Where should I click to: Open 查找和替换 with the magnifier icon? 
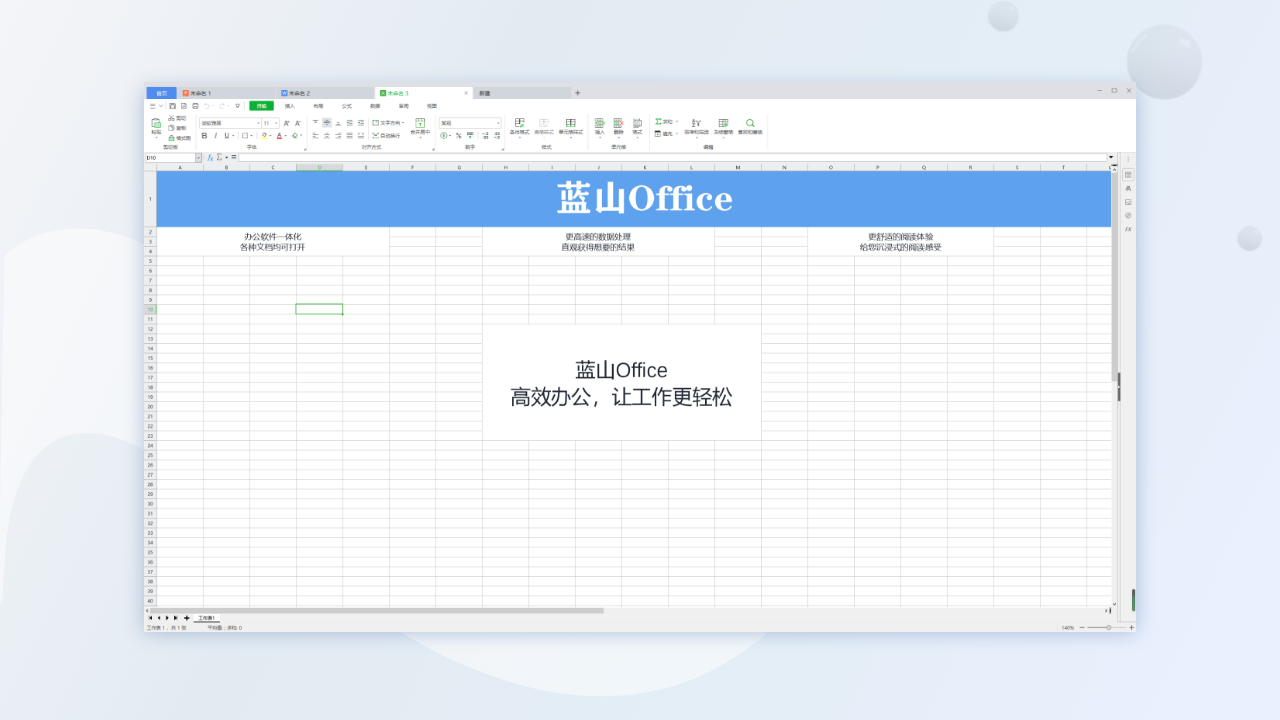tap(749, 123)
